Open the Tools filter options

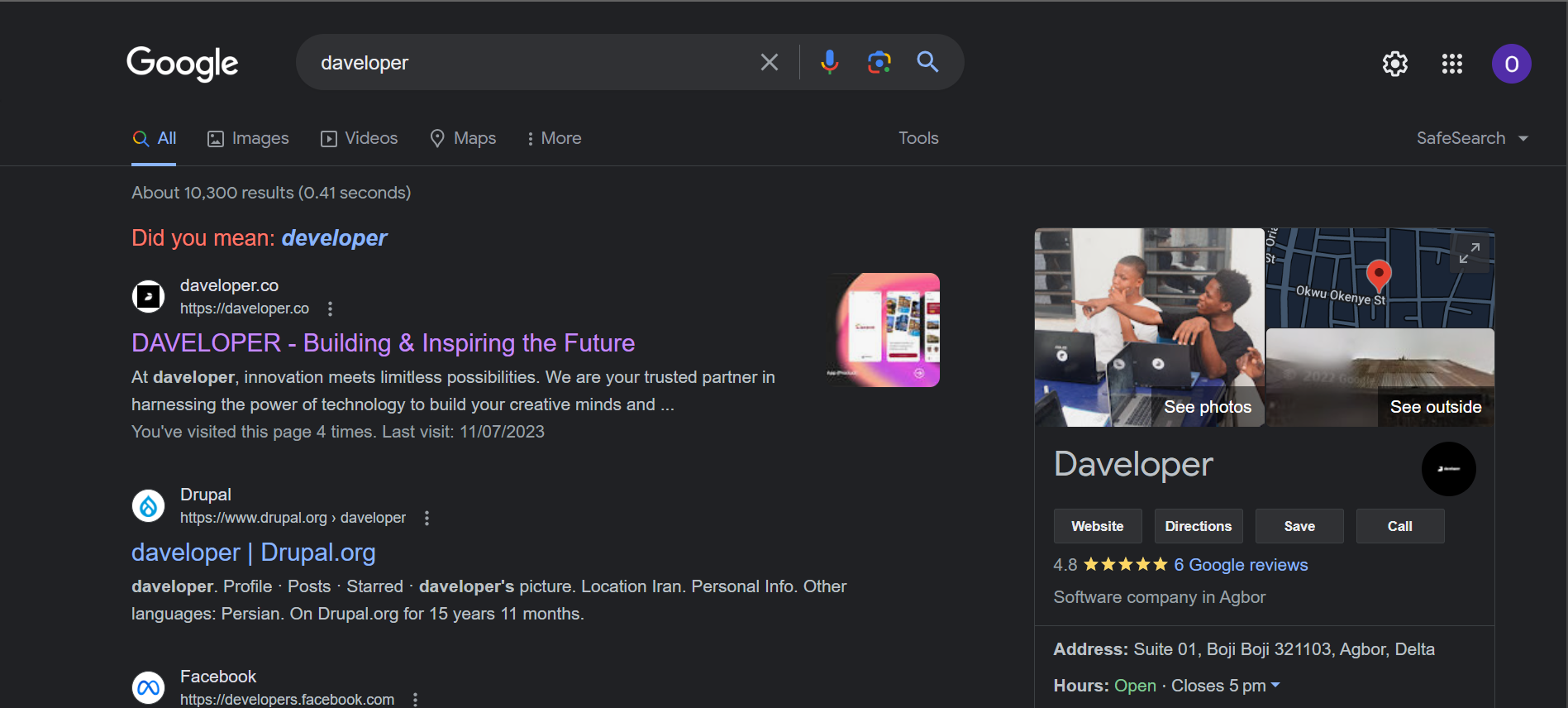pyautogui.click(x=918, y=138)
